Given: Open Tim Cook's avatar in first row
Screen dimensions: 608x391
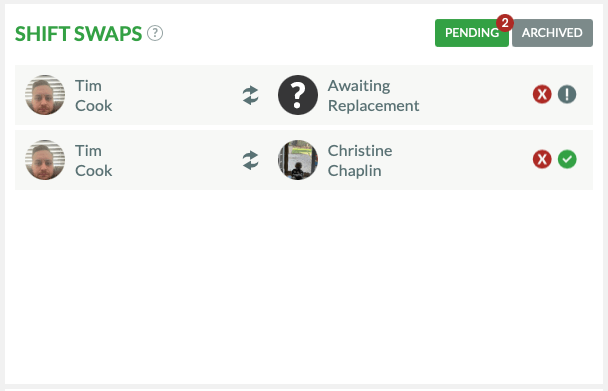Looking at the screenshot, I should [45, 95].
